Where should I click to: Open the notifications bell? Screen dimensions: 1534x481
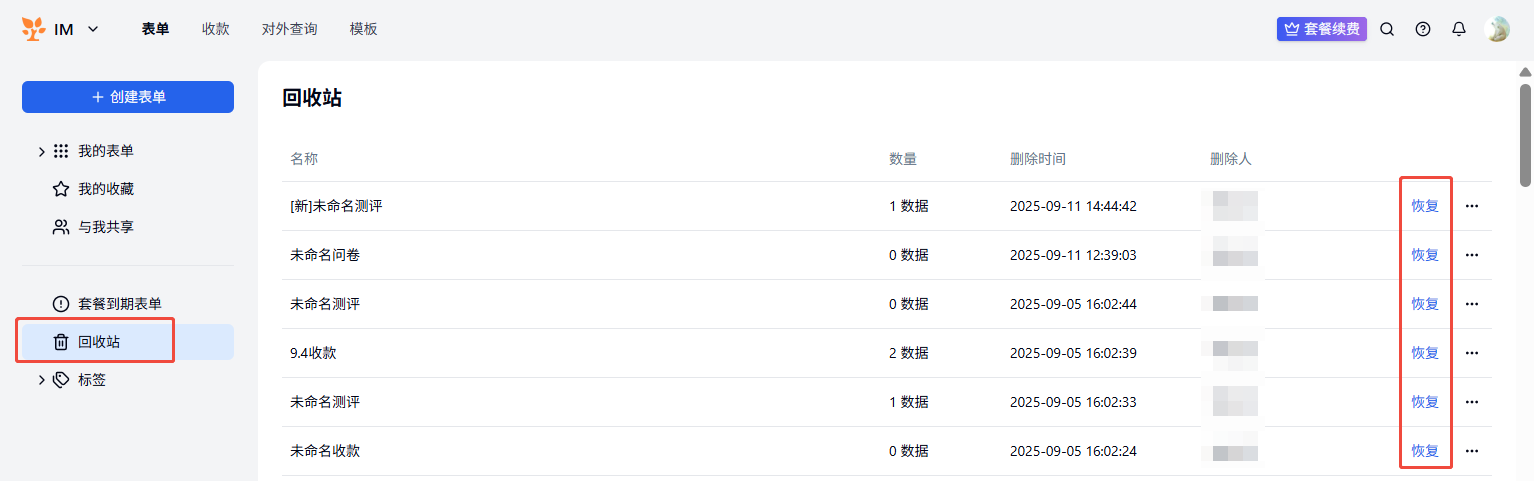1459,29
